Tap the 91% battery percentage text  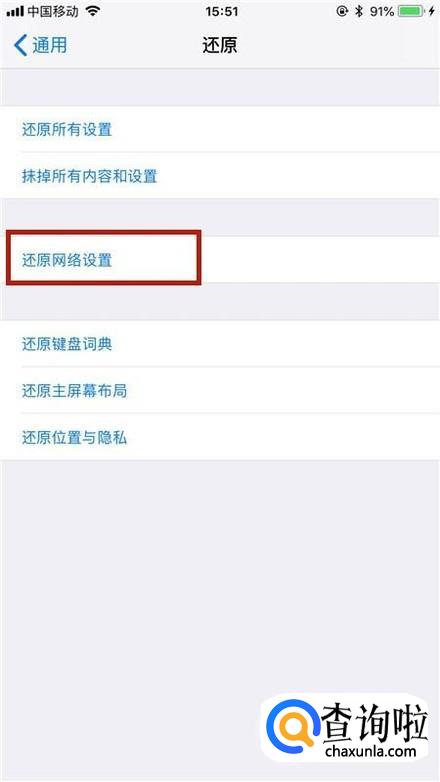pos(382,11)
